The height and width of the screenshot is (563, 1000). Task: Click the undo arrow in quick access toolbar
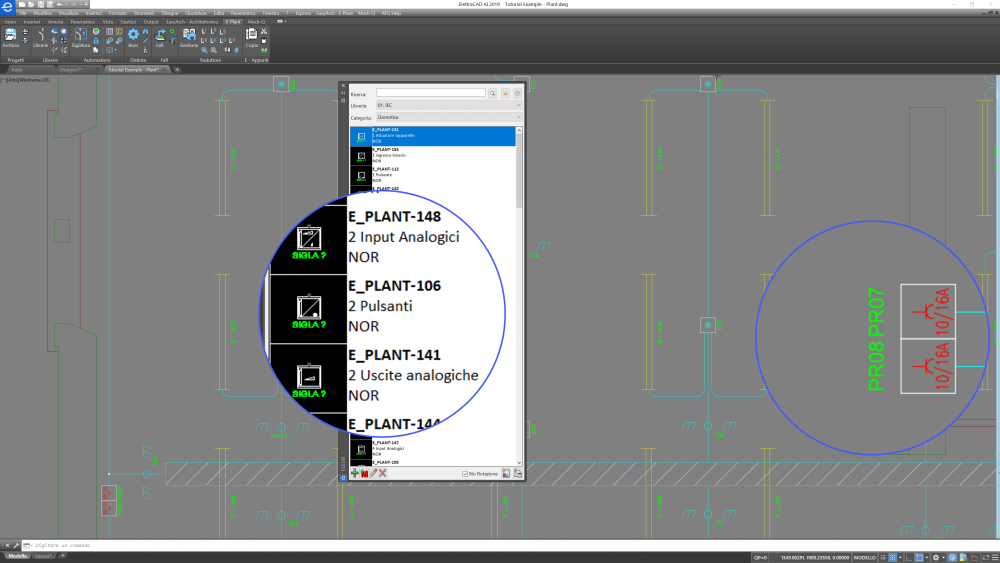pos(59,4)
